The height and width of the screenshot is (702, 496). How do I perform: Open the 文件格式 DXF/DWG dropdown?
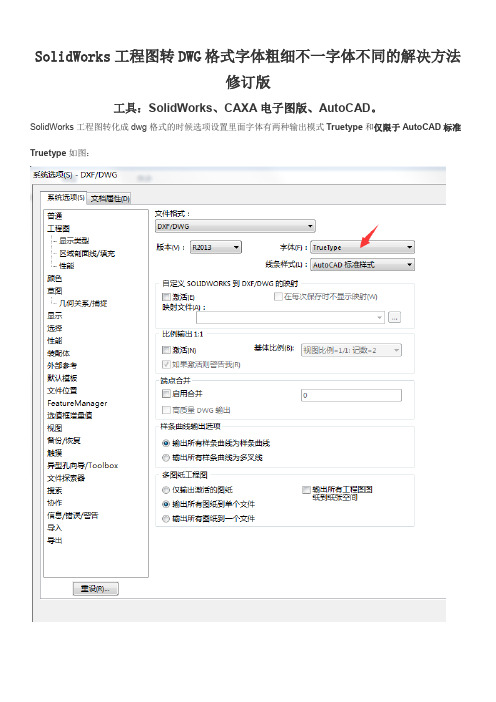coord(235,226)
